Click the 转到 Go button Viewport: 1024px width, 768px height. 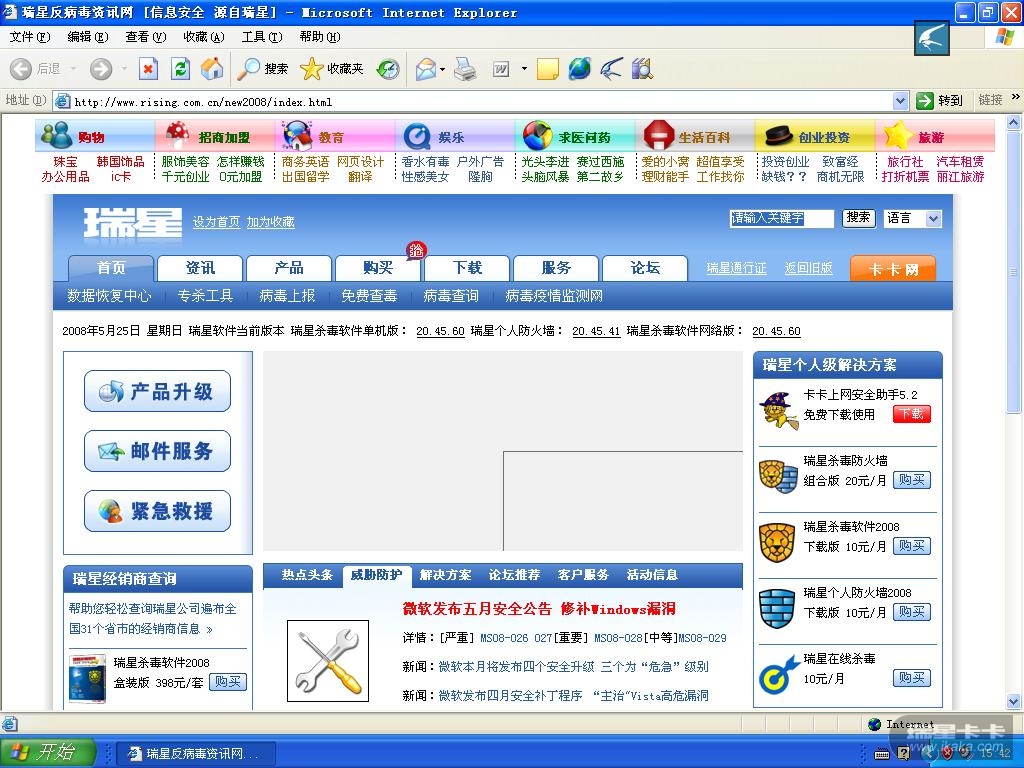[940, 101]
